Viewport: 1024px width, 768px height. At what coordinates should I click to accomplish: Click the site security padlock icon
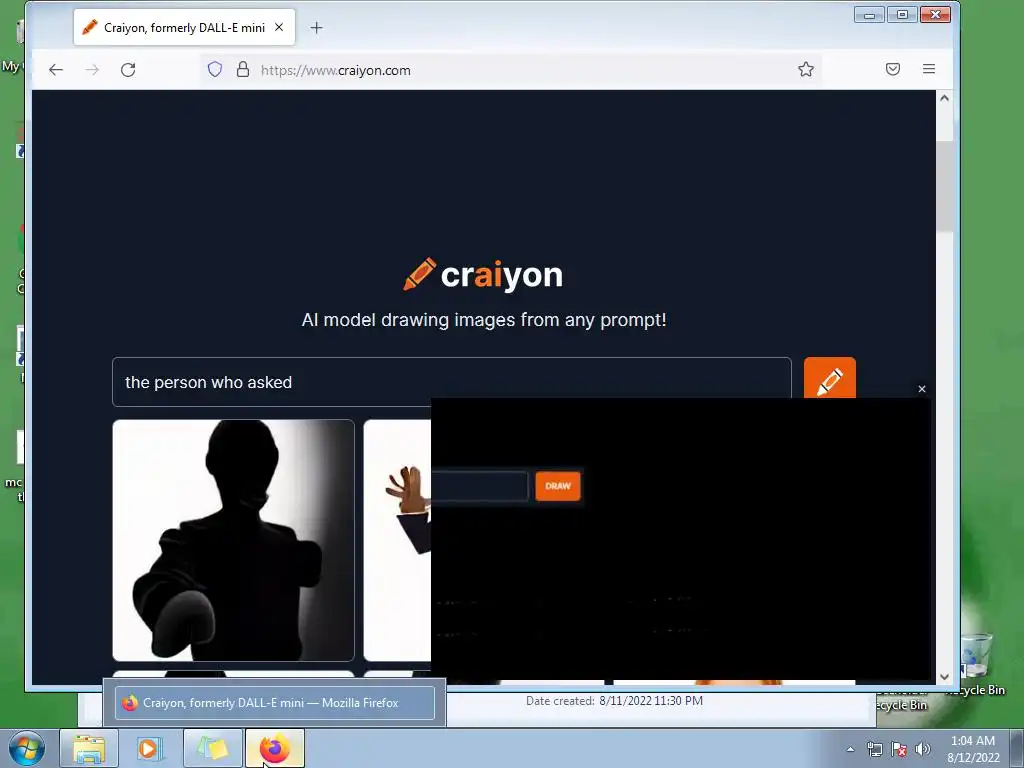pyautogui.click(x=243, y=69)
